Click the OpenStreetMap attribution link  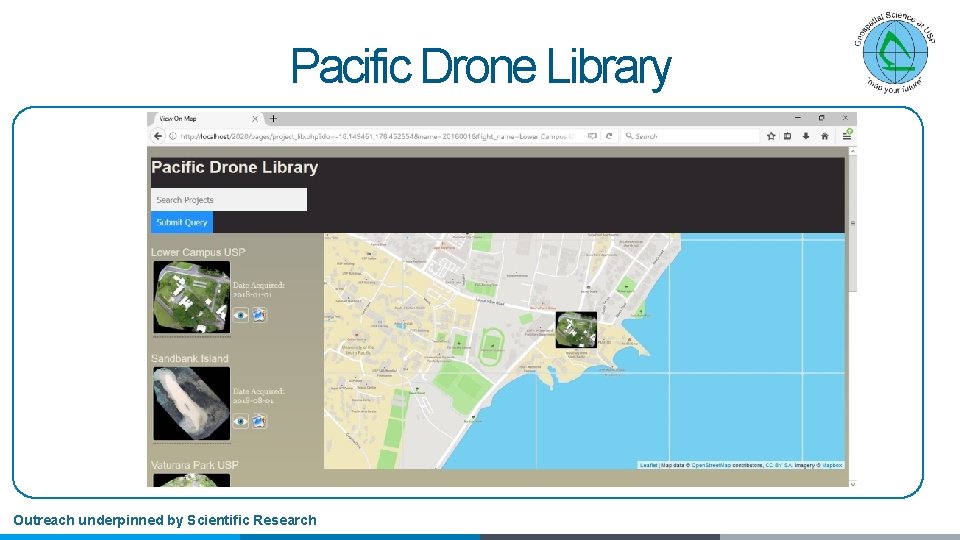click(x=711, y=465)
